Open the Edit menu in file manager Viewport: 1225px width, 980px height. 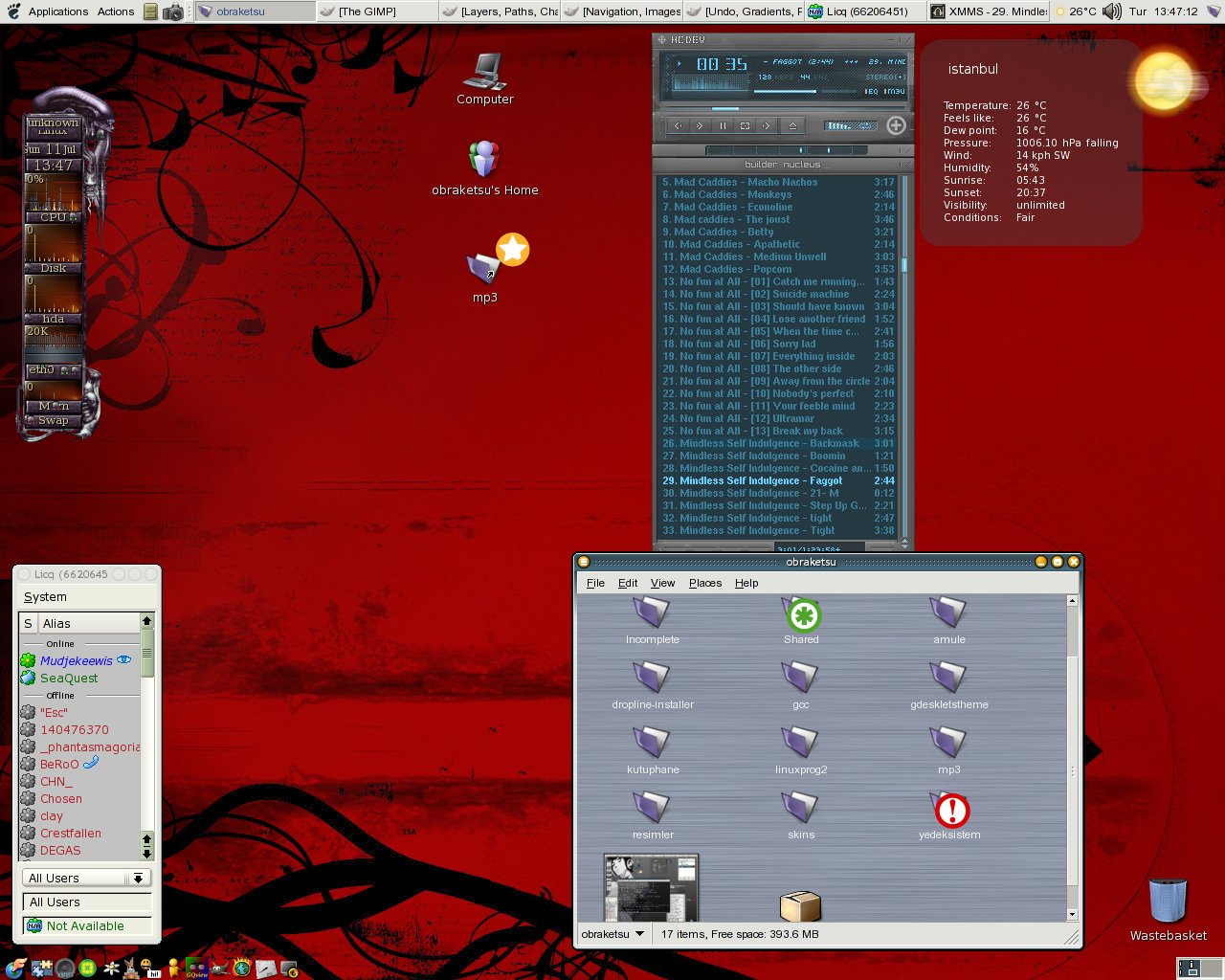tap(628, 583)
